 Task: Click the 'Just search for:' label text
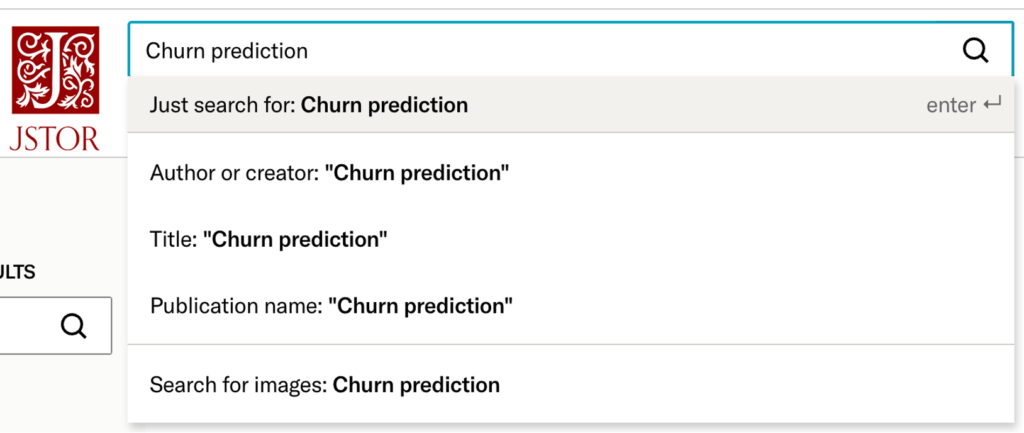[x=223, y=105]
